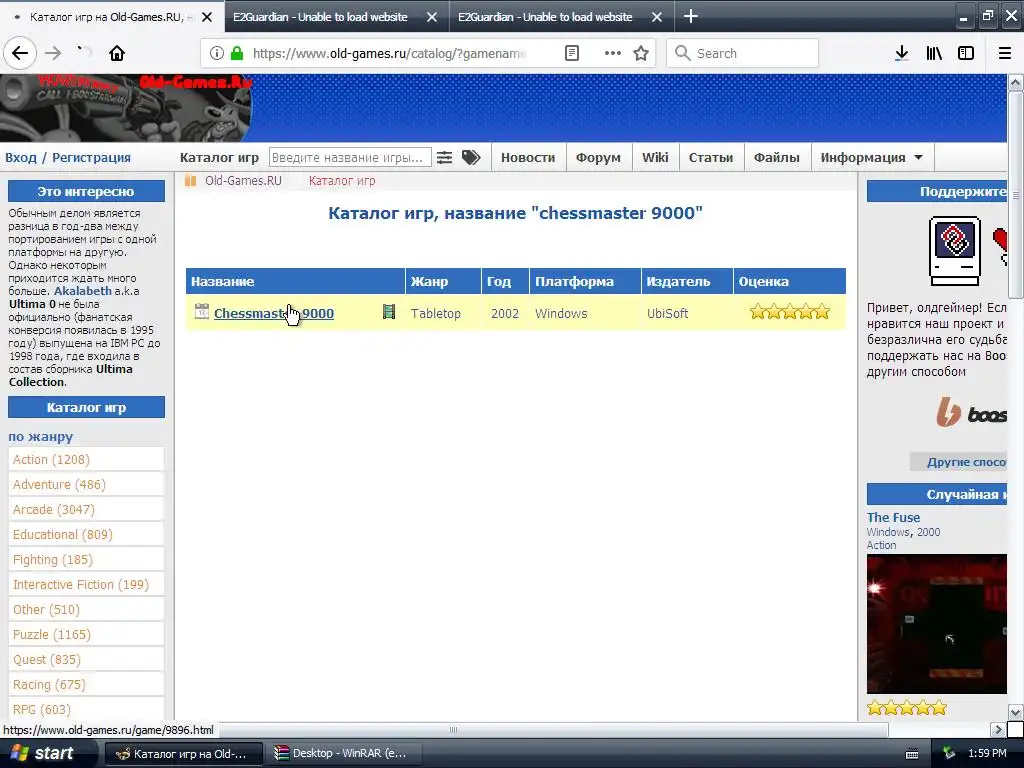Click the Каталог игр breadcrumb link

(x=342, y=181)
